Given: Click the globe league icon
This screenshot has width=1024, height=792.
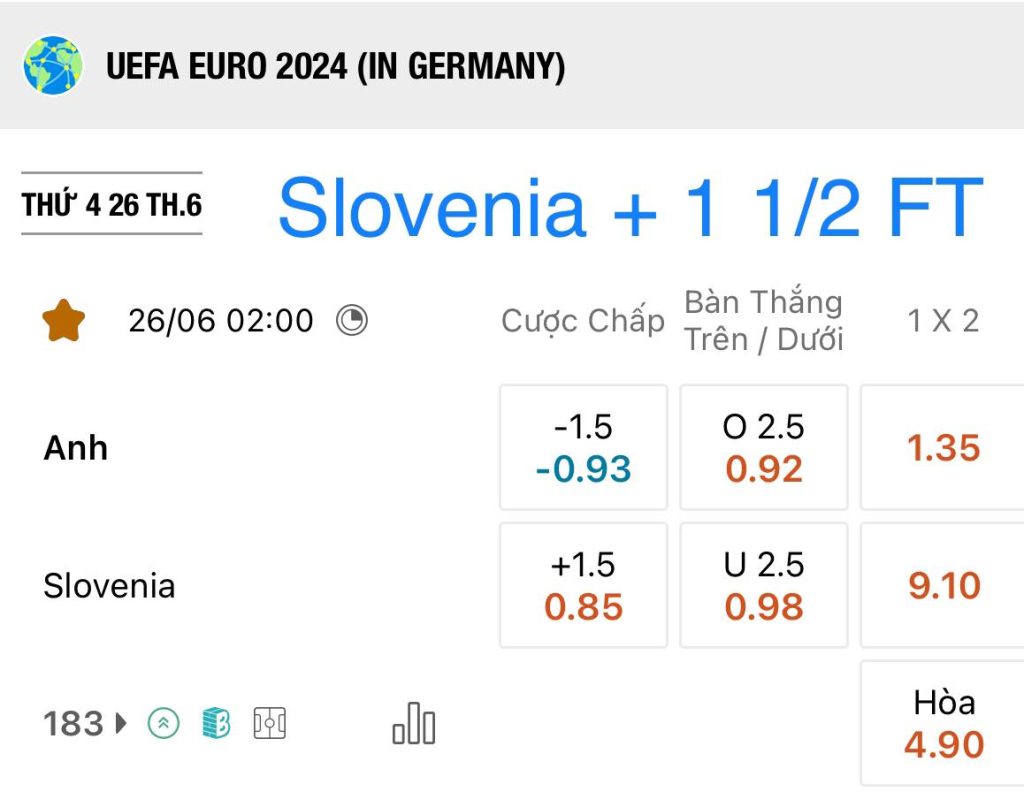Looking at the screenshot, I should (x=53, y=65).
